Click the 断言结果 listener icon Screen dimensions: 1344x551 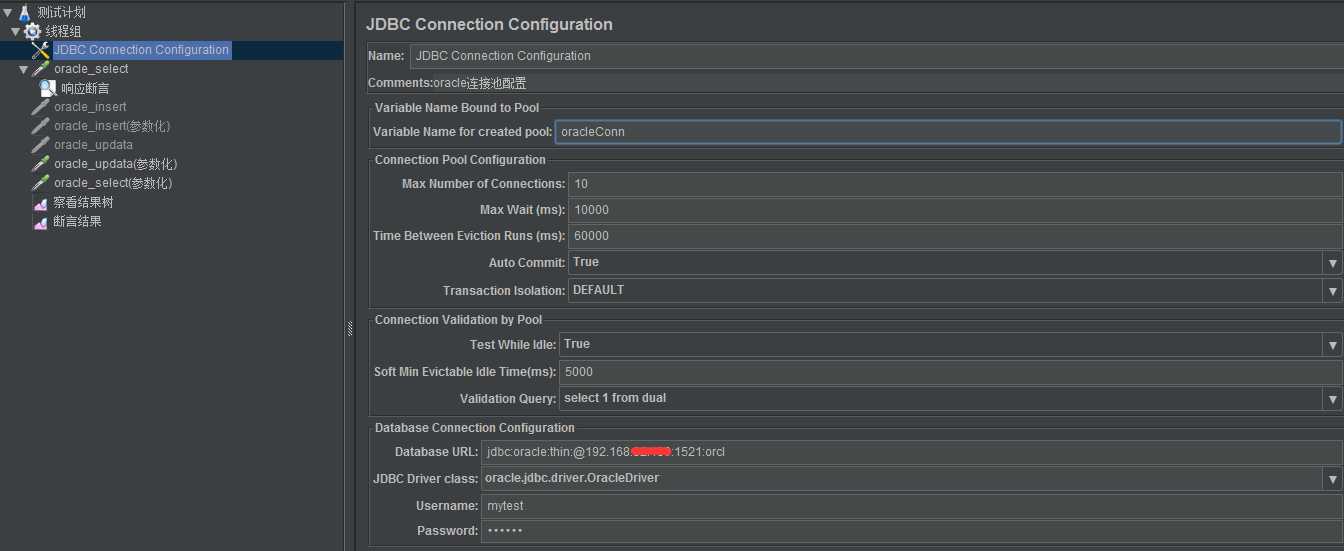pyautogui.click(x=40, y=222)
